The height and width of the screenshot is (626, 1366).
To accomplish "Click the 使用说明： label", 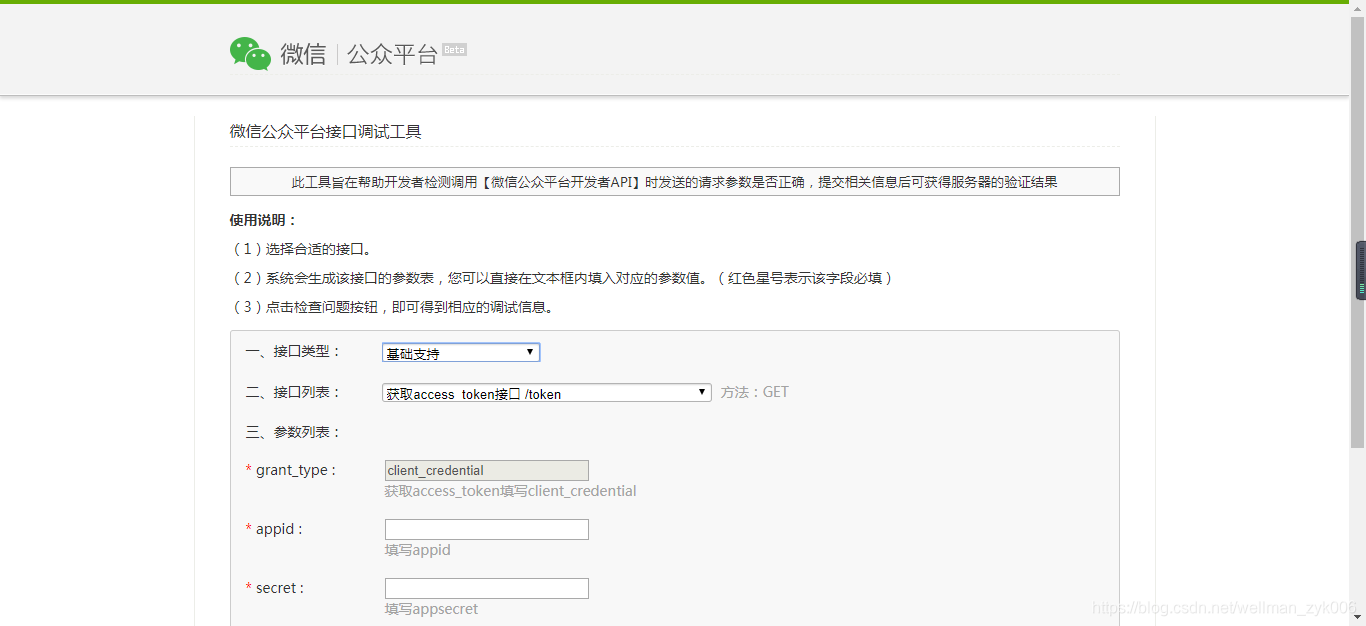I will point(263,220).
